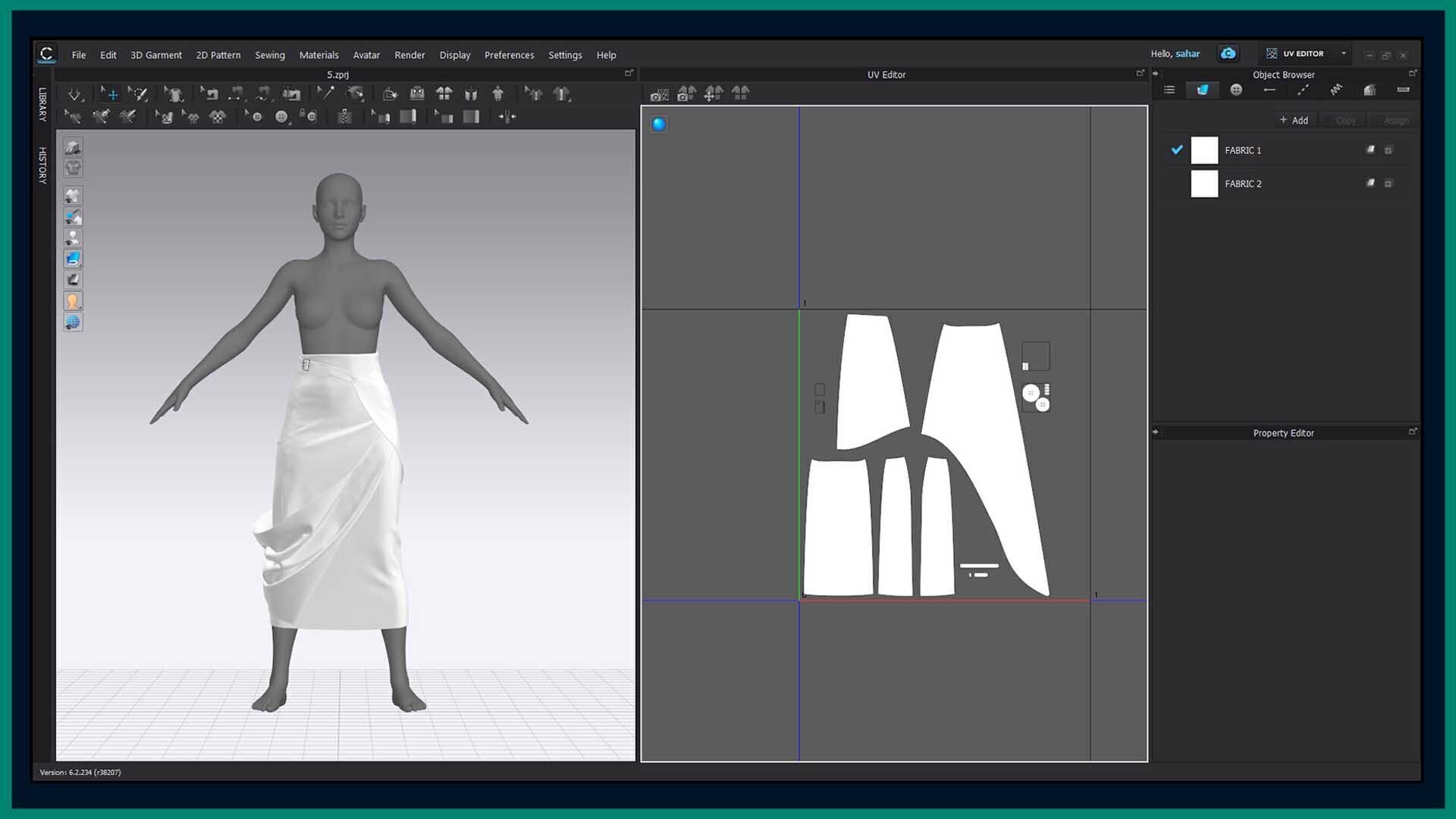
Task: Open the Avatar menu
Action: pyautogui.click(x=366, y=55)
